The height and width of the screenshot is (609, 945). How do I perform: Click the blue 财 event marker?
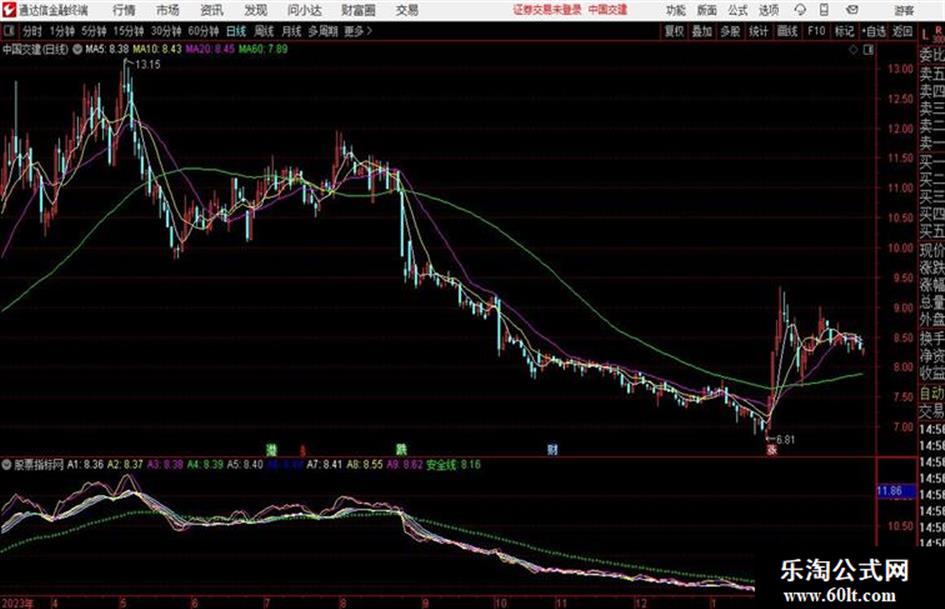pyautogui.click(x=552, y=450)
